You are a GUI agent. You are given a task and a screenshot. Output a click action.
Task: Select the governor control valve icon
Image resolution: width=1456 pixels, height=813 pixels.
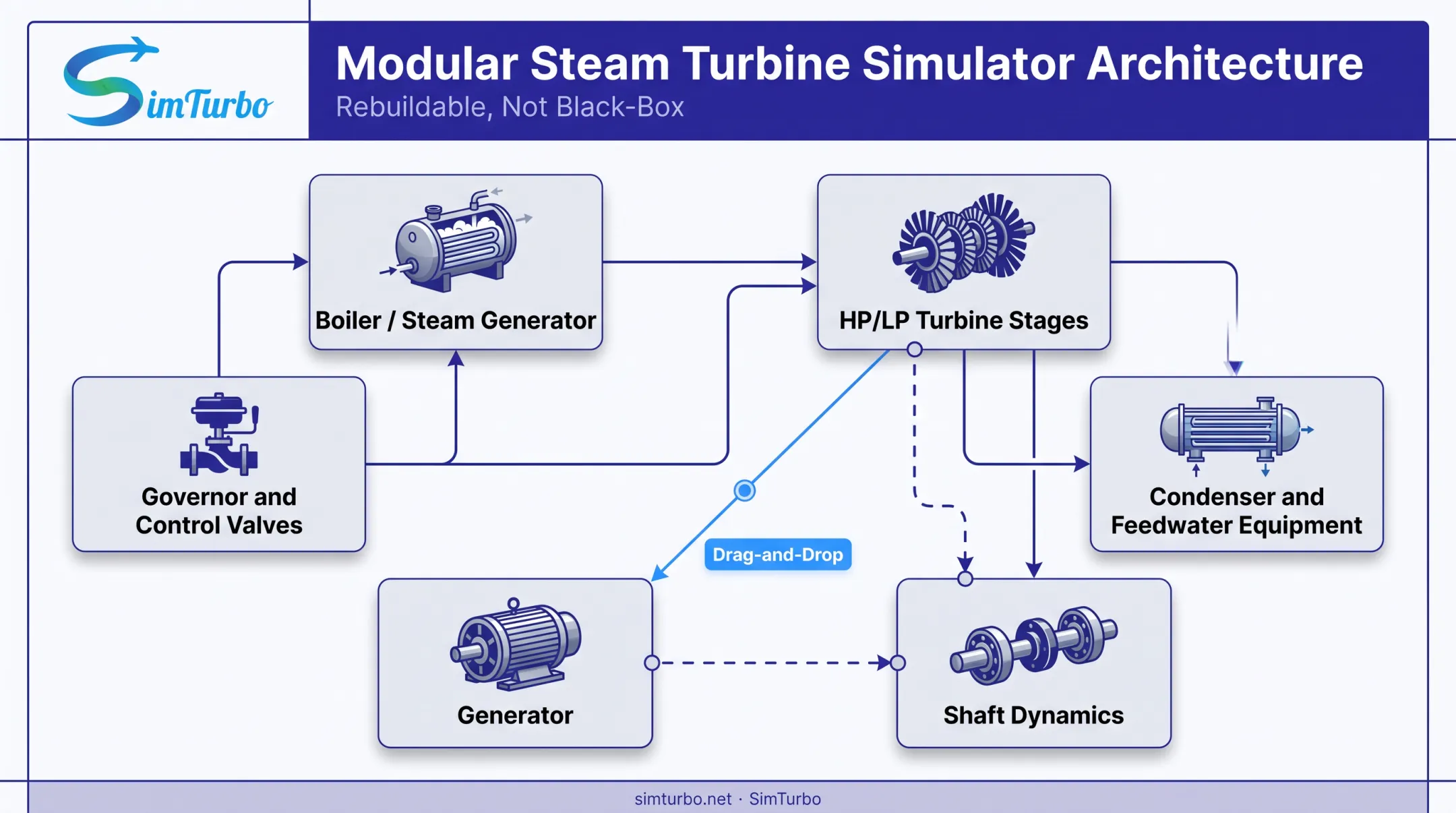point(219,433)
